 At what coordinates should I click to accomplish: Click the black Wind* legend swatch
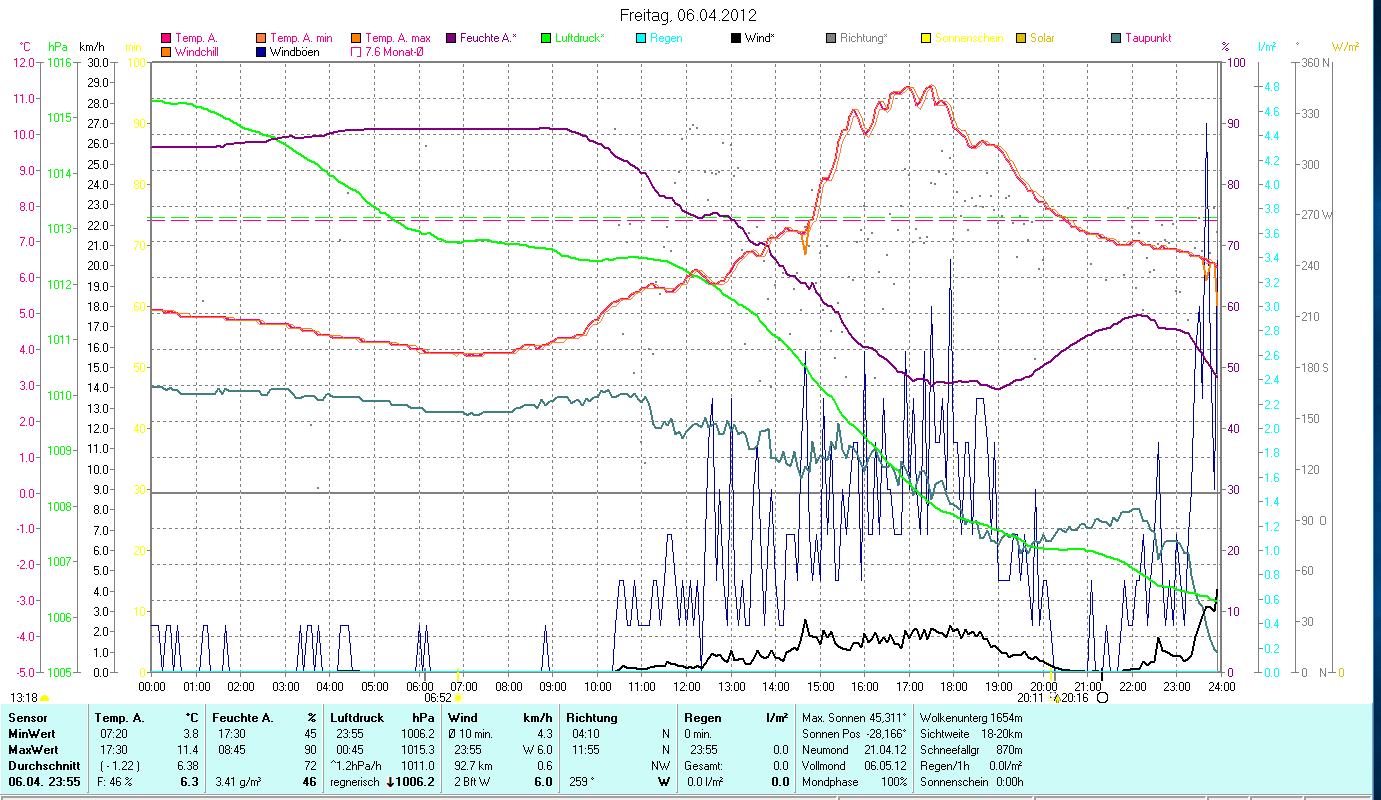(736, 38)
